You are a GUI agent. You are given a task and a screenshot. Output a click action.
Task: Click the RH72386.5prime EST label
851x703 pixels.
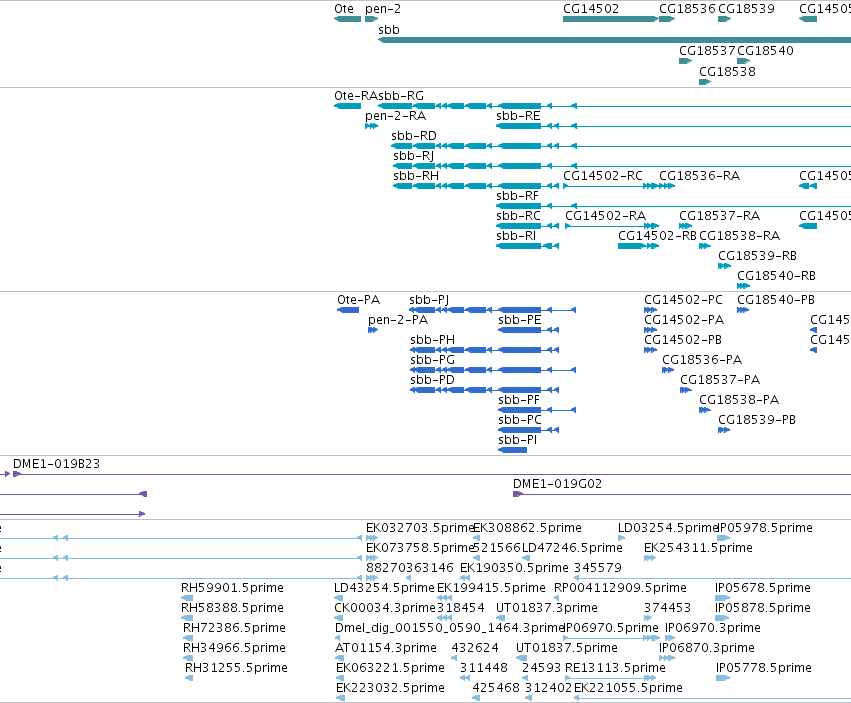coord(234,628)
